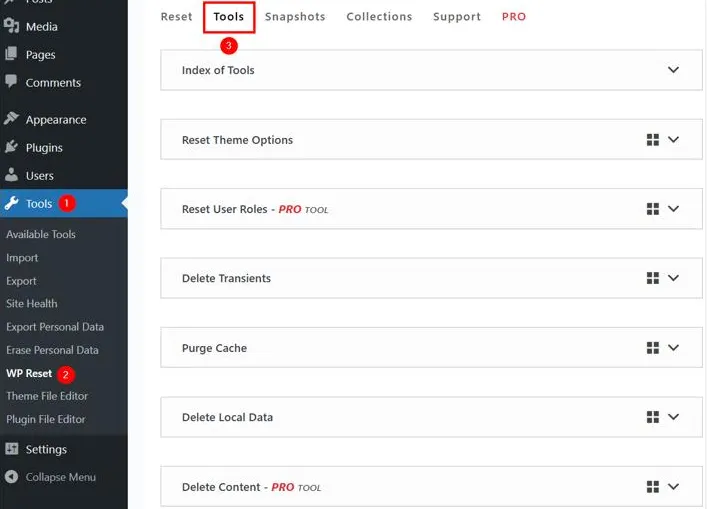
Task: Go to the Support tab
Action: click(x=457, y=17)
